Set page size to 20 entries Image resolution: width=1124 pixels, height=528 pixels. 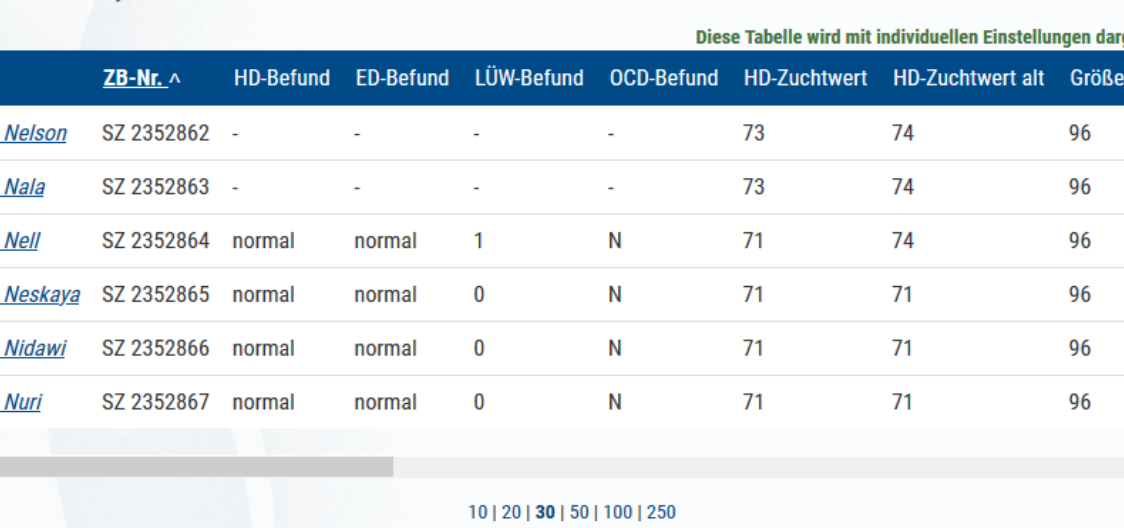(x=511, y=513)
